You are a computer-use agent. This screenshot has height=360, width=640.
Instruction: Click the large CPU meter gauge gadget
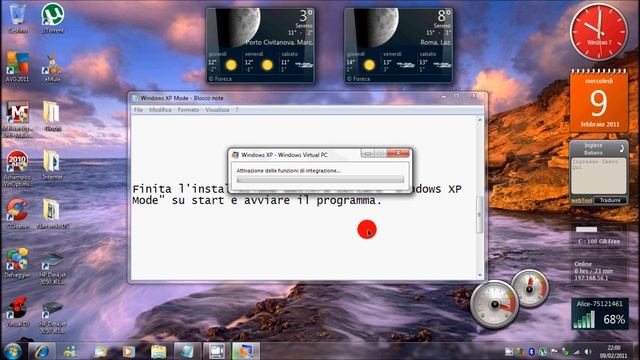494,304
